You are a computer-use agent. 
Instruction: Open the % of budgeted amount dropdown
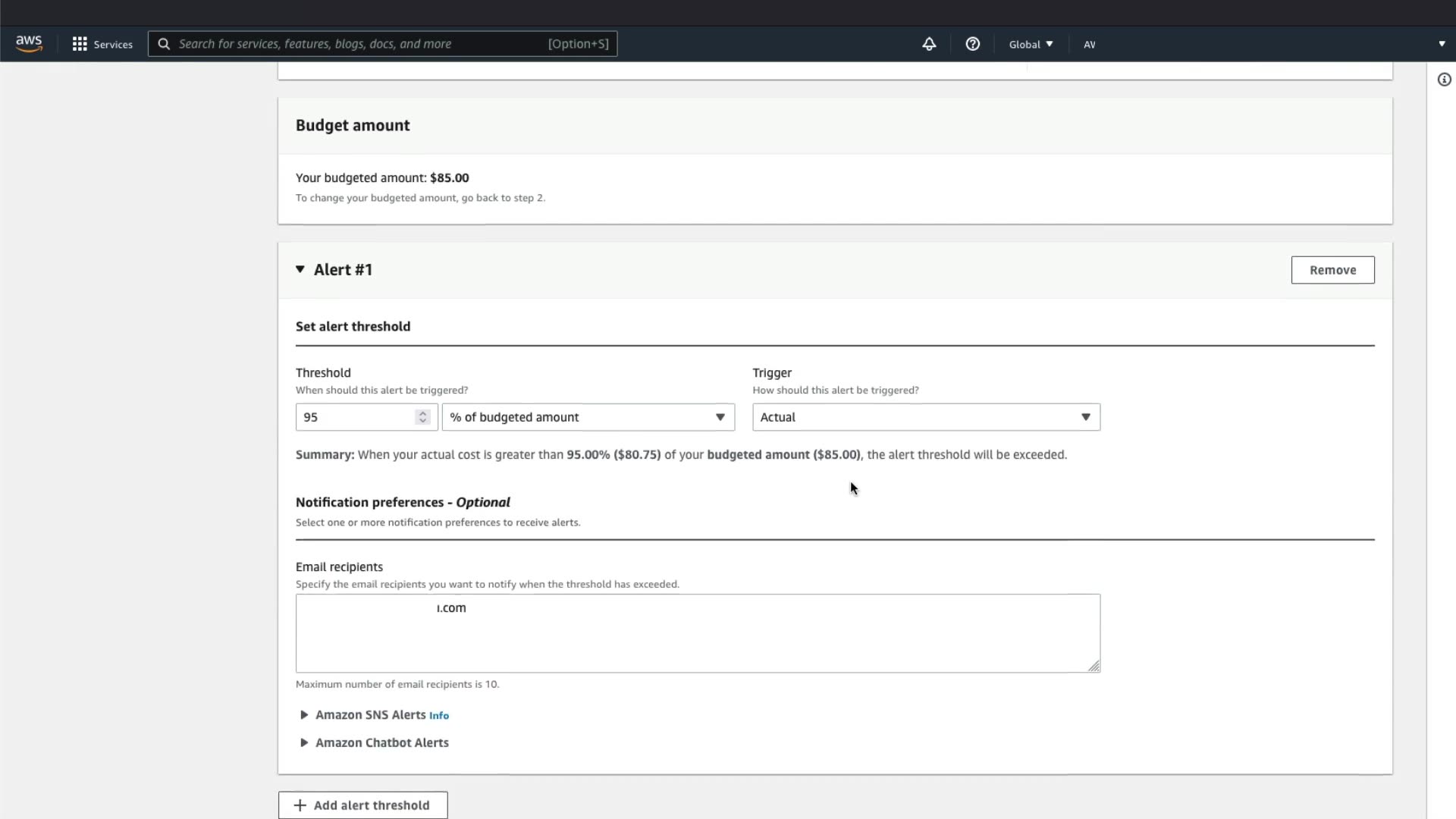click(x=588, y=417)
